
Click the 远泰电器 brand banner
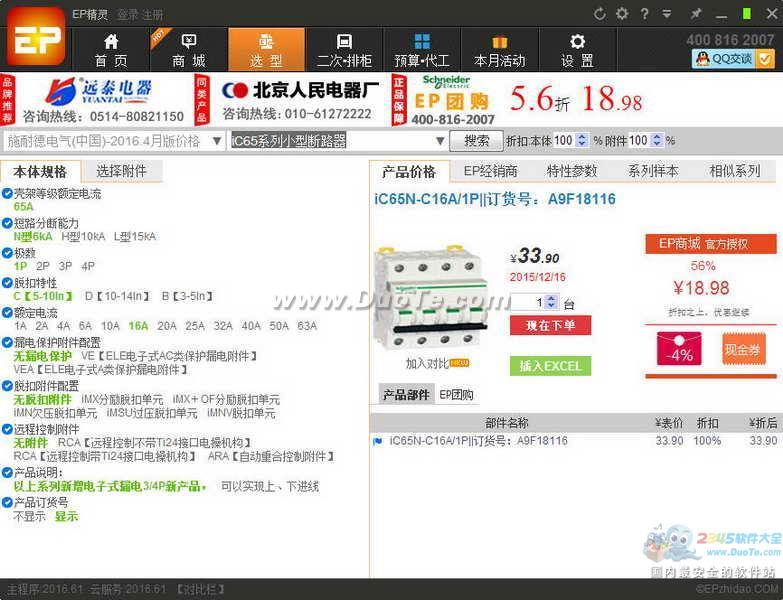click(x=102, y=100)
